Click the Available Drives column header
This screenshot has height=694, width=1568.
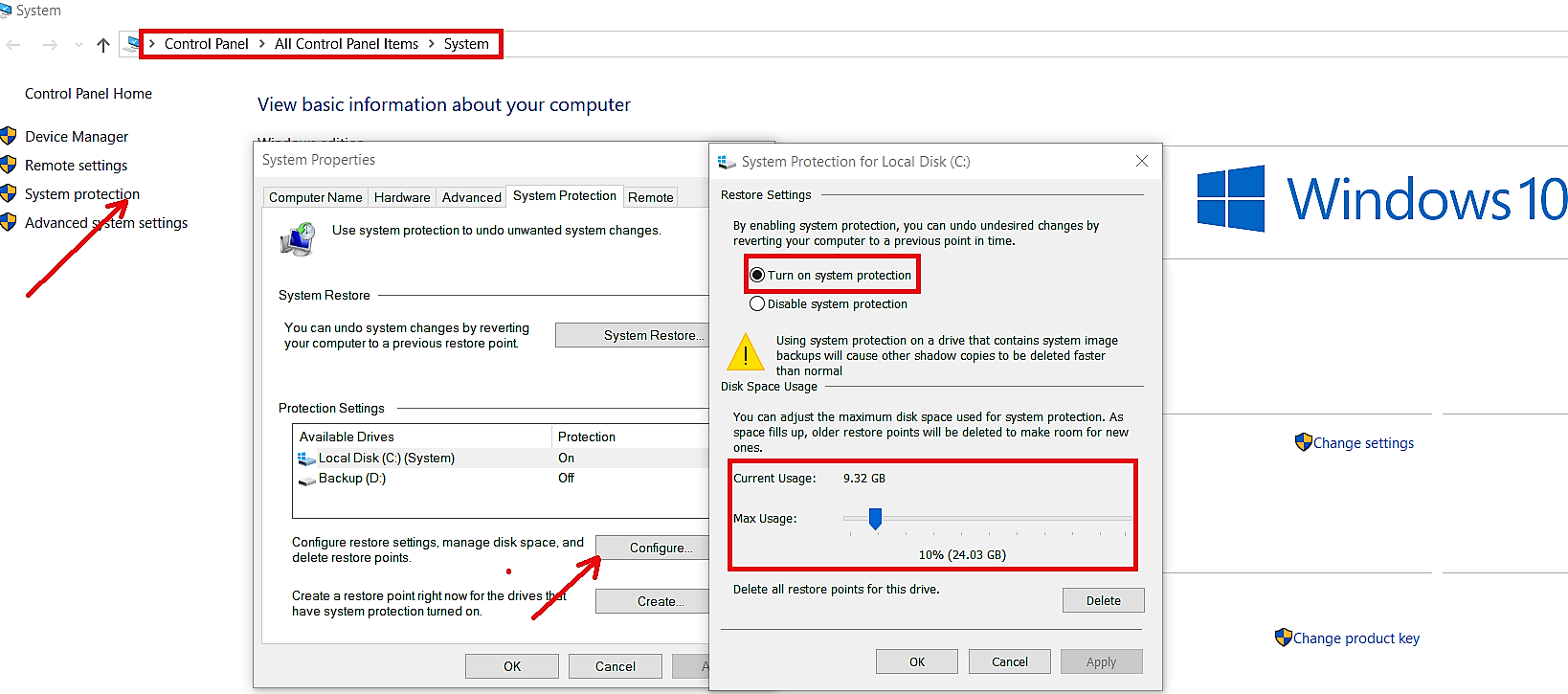point(422,437)
